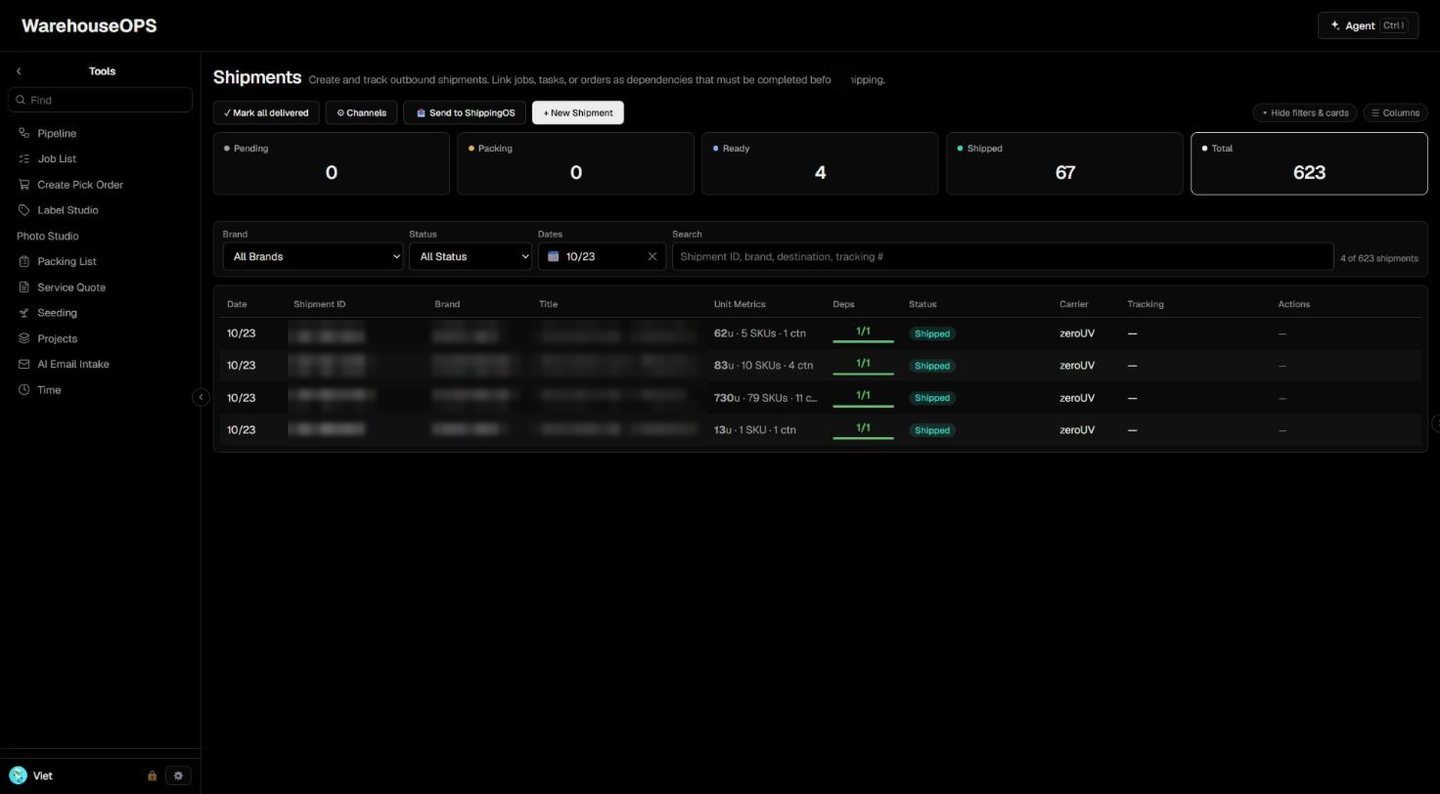Clear the 10/23 date filter

(x=652, y=257)
